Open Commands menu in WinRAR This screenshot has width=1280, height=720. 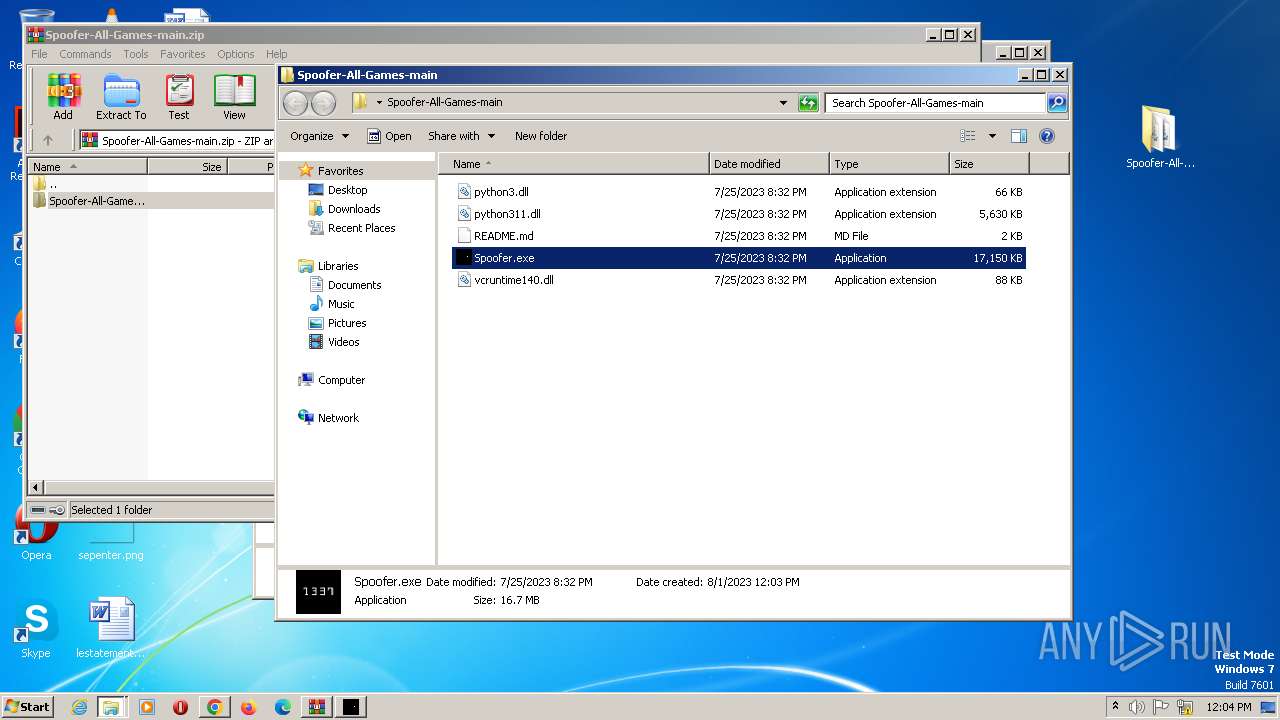click(85, 54)
